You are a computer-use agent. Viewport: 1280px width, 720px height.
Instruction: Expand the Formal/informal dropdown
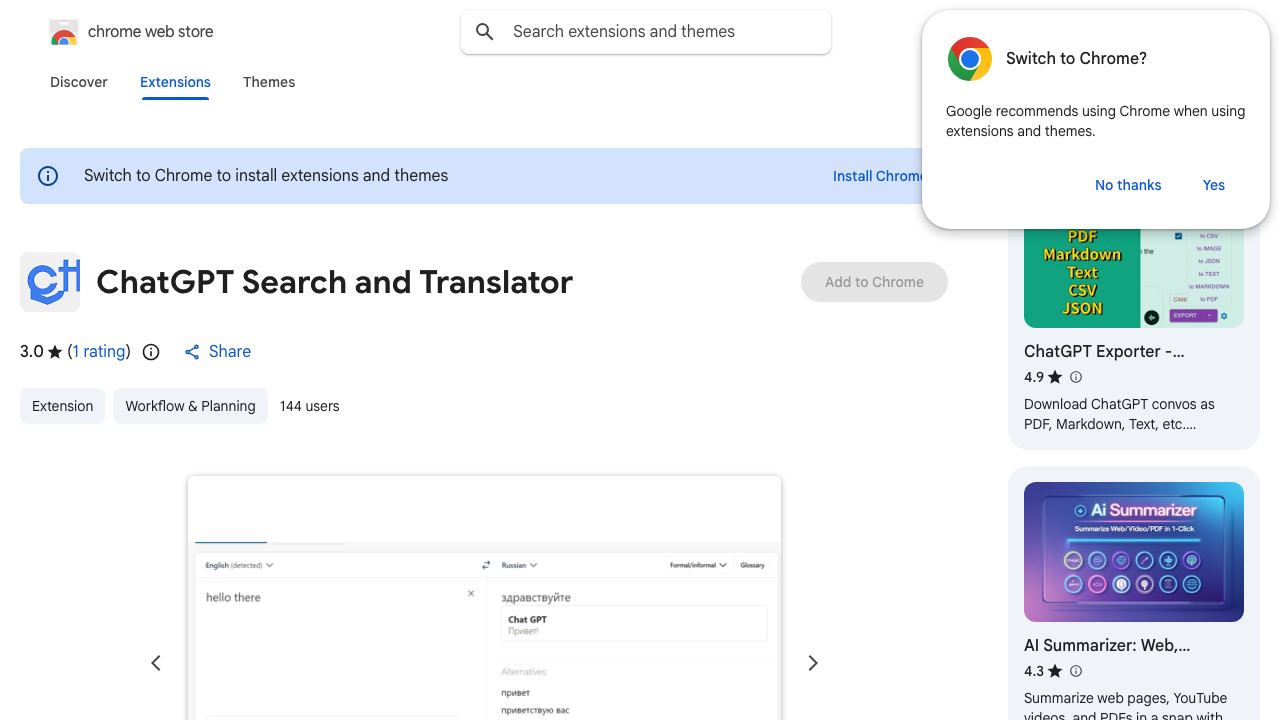coord(698,565)
